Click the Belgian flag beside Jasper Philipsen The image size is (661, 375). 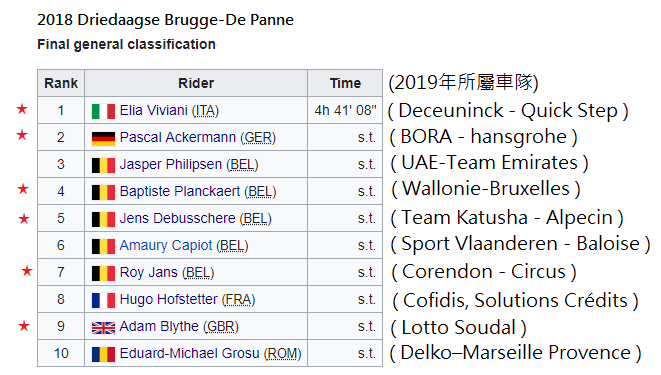tap(103, 165)
